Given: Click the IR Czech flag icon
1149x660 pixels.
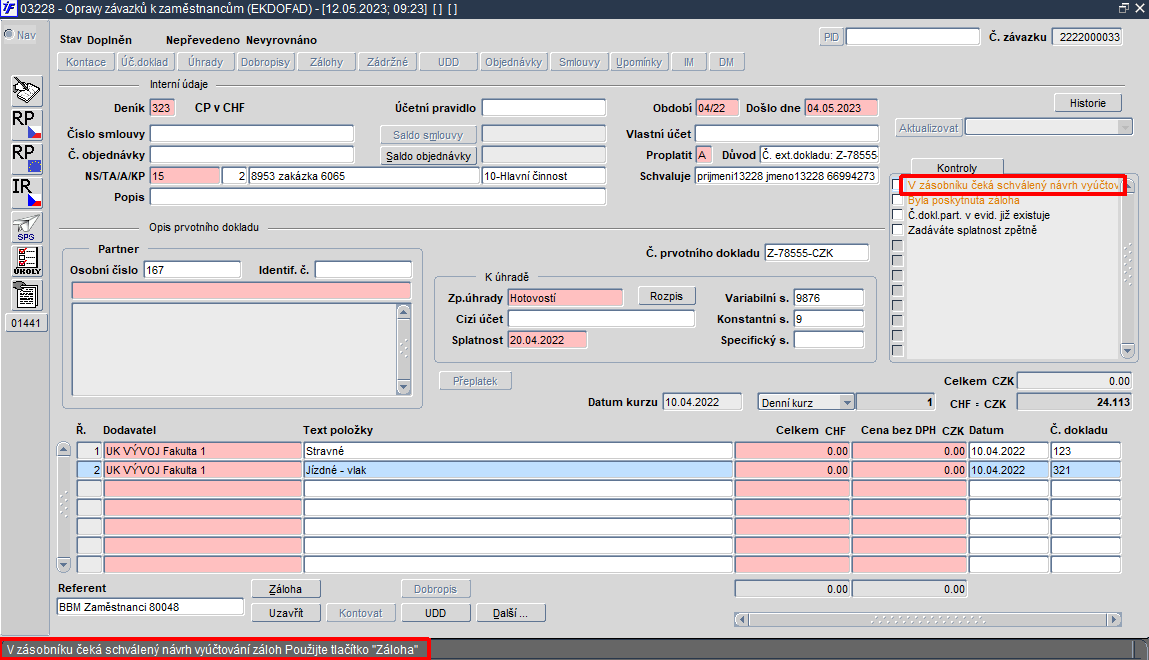Looking at the screenshot, I should (x=26, y=192).
